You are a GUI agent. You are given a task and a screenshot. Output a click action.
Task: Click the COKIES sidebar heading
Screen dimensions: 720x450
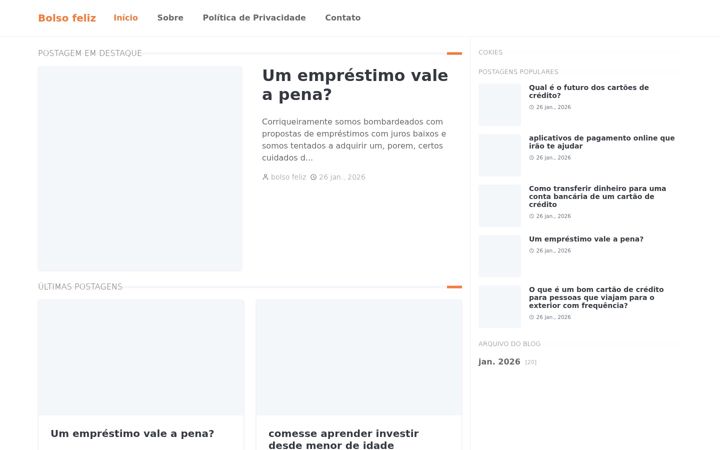click(x=490, y=52)
